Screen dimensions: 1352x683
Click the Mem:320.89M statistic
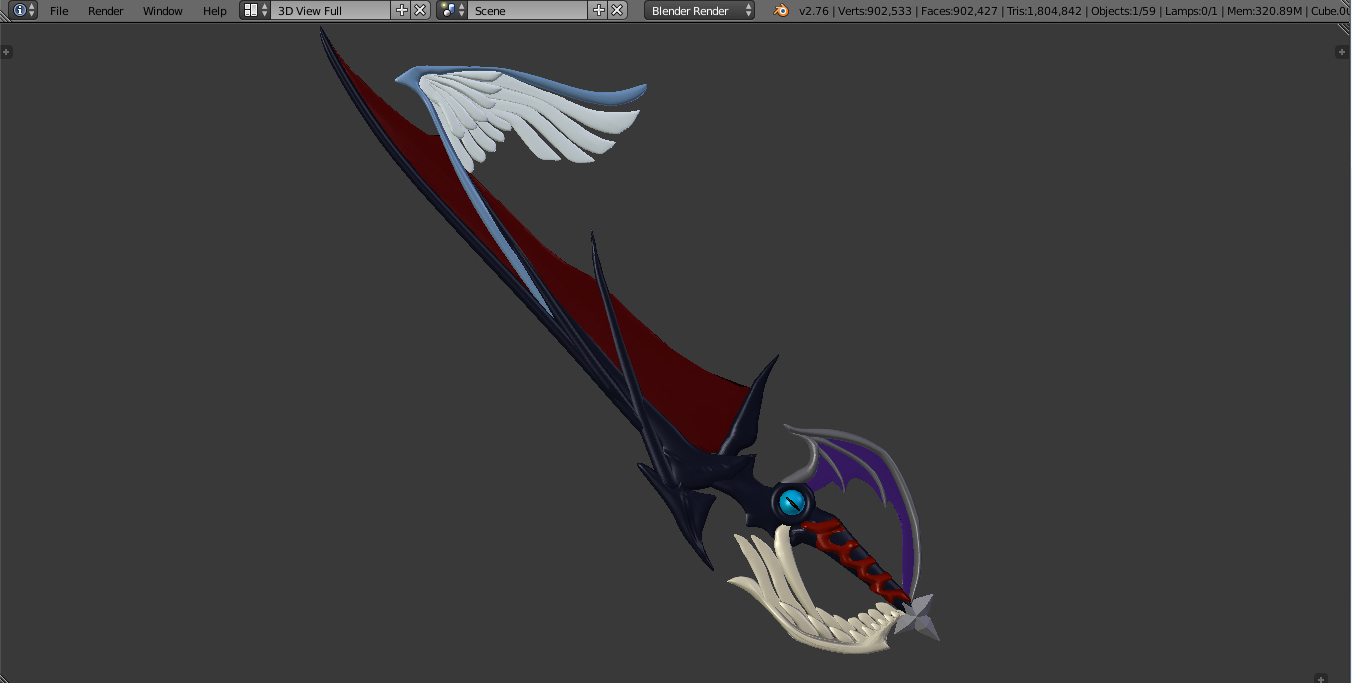point(1262,11)
